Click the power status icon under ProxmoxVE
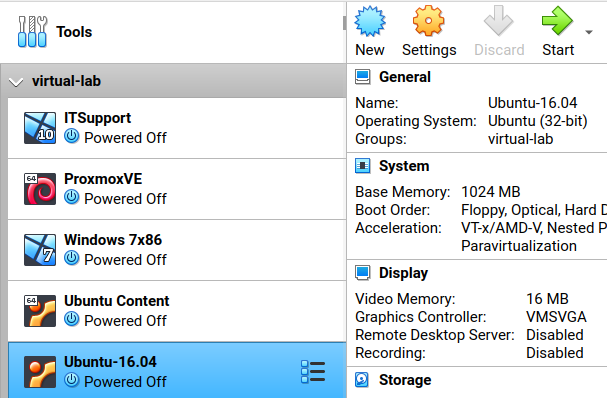 pyautogui.click(x=72, y=197)
